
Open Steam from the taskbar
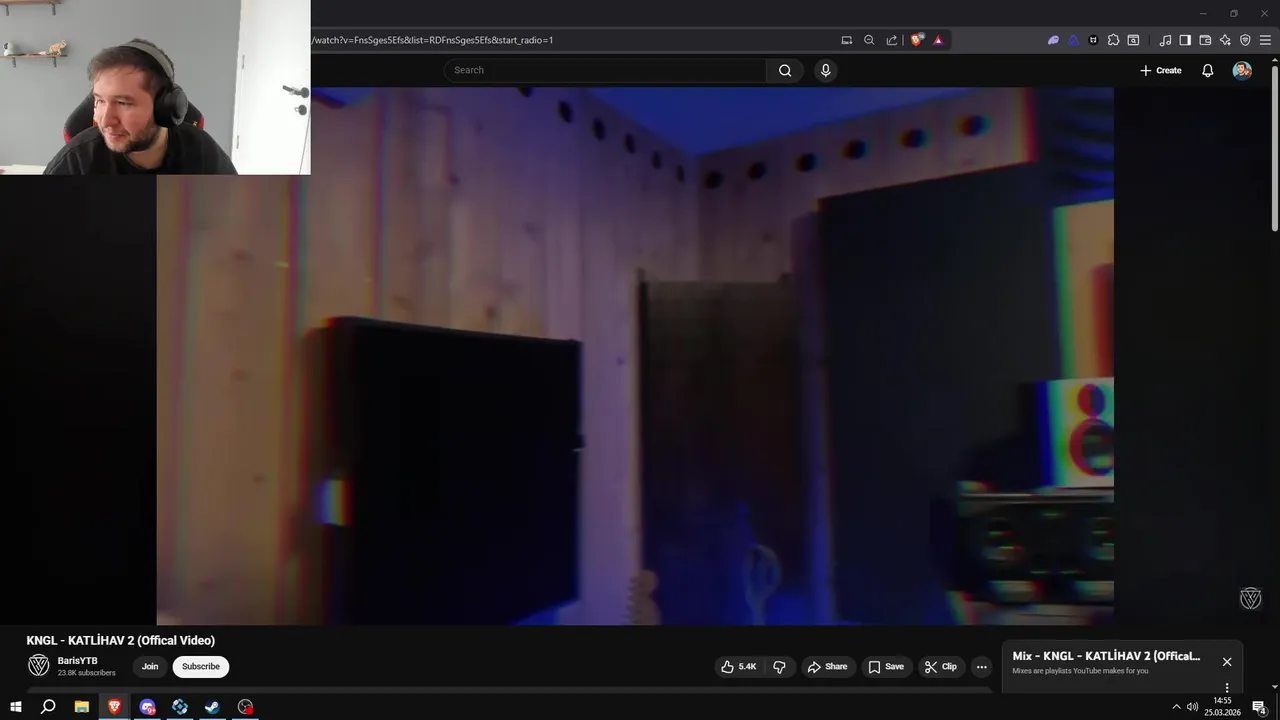pos(213,707)
